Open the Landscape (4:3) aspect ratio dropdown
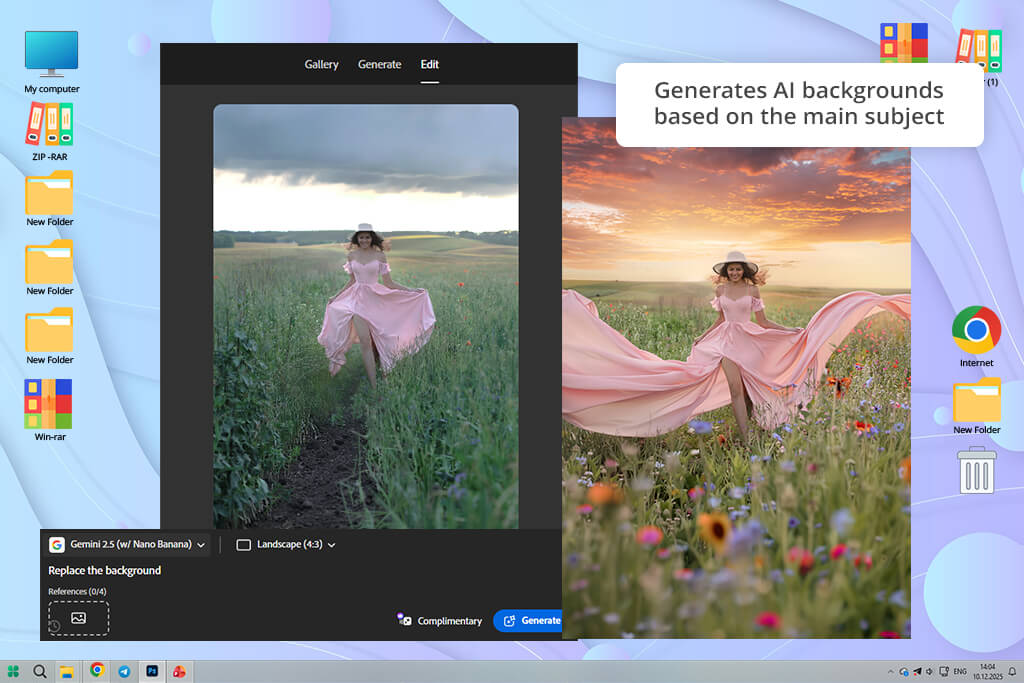 click(286, 545)
